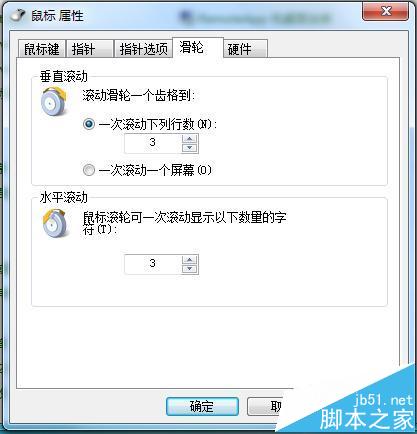
Task: Click the vertical scrolling wheel icon
Action: (x=54, y=101)
